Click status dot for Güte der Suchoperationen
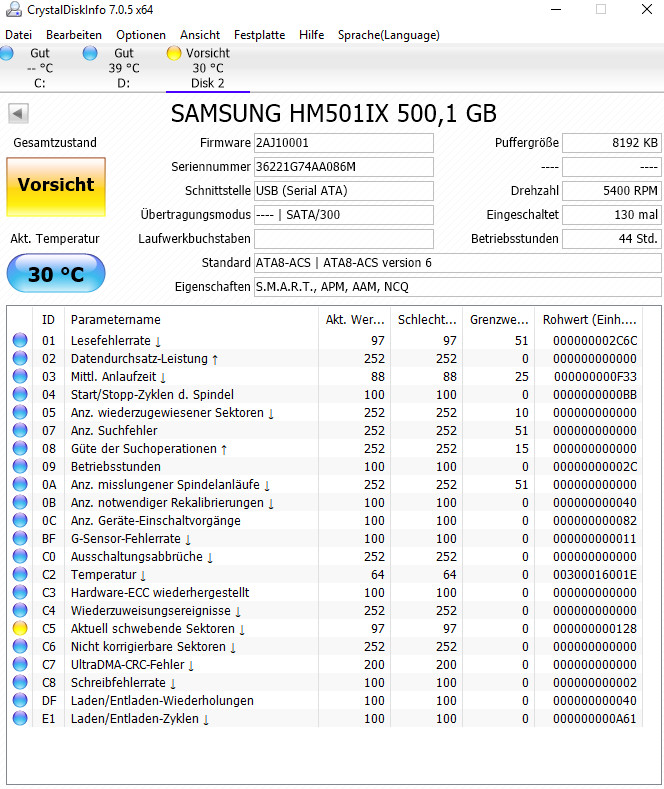Screen dimensions: 664x789 (20, 448)
